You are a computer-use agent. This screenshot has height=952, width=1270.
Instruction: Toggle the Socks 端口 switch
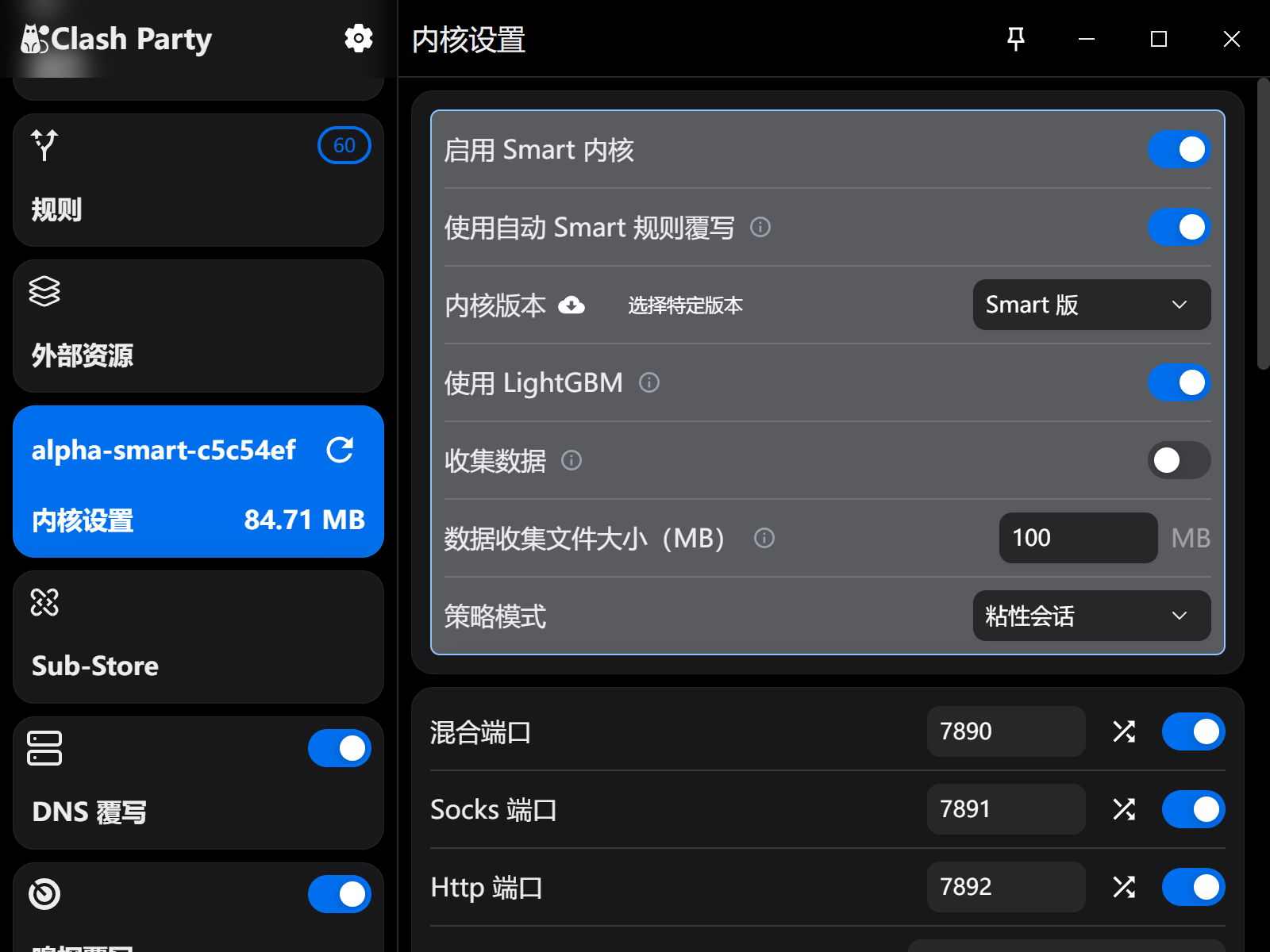pyautogui.click(x=1193, y=809)
